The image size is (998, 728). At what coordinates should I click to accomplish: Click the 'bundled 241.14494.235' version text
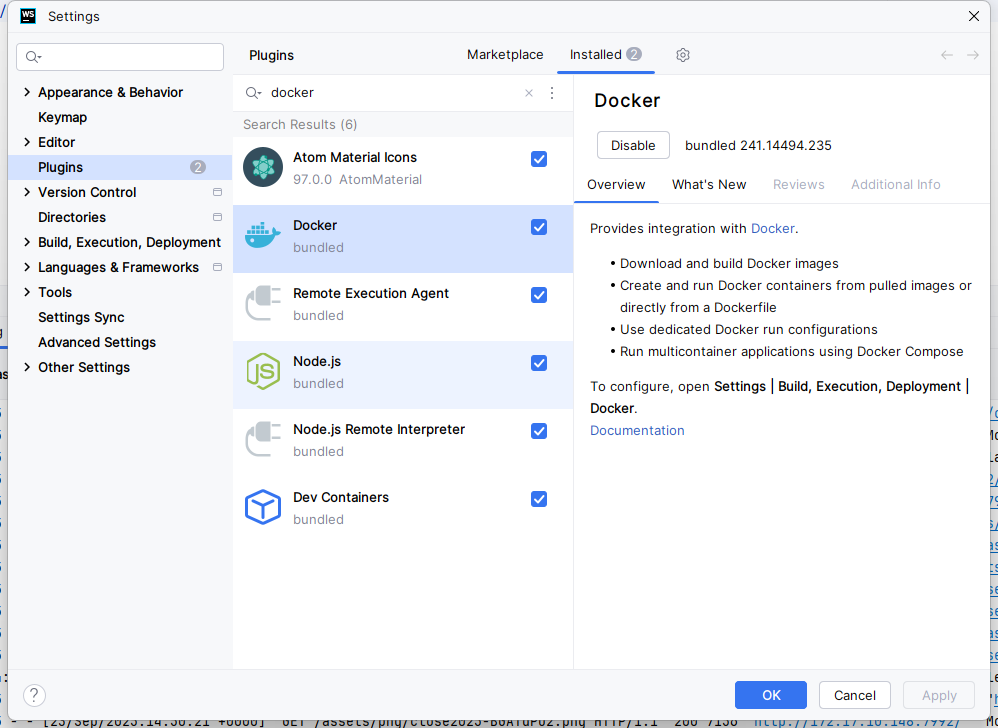(x=758, y=145)
